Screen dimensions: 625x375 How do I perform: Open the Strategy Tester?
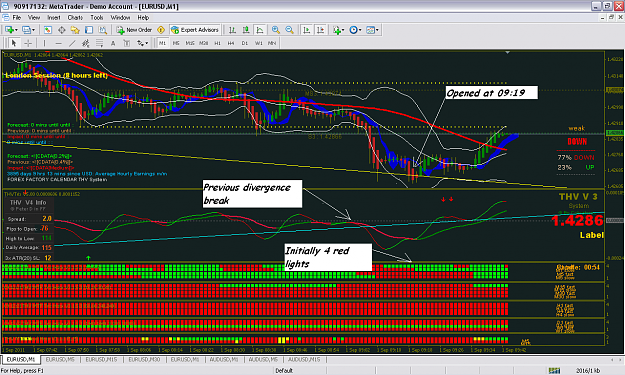tap(102, 30)
